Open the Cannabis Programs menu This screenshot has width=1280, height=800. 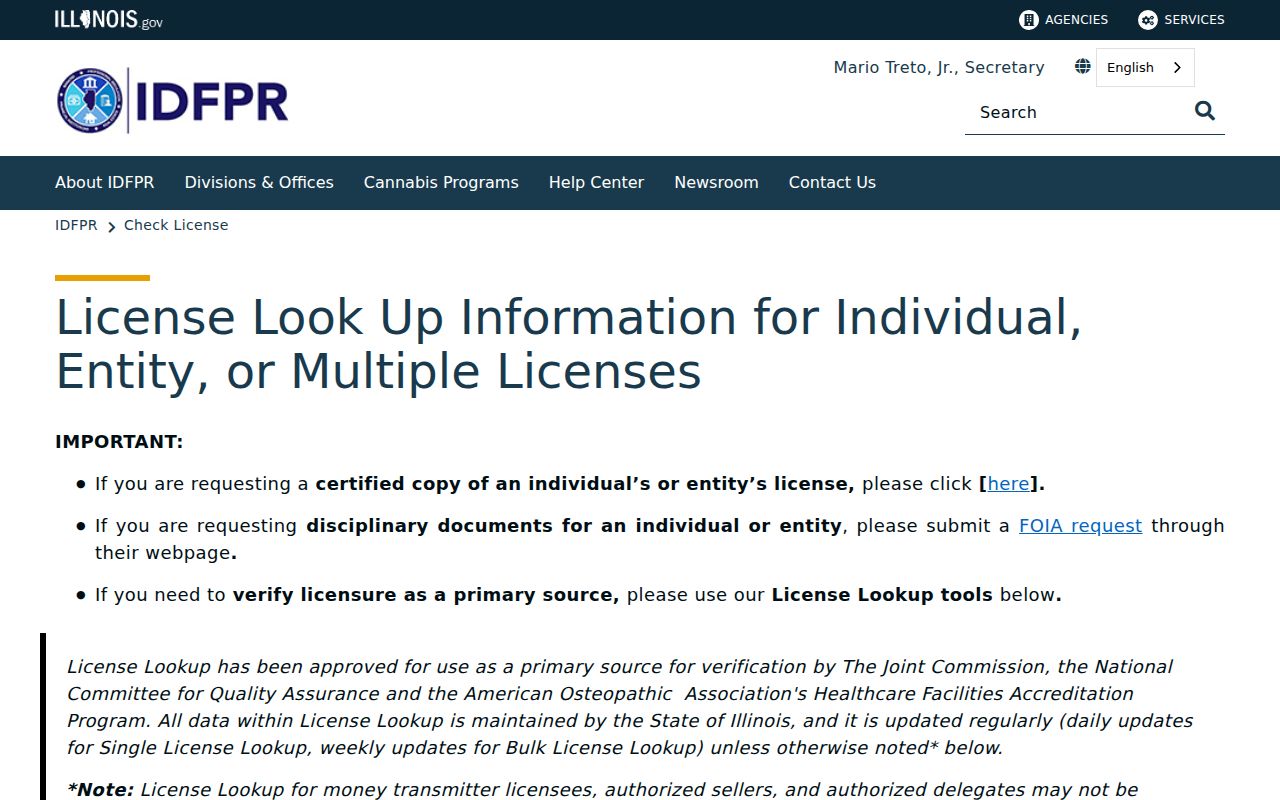tap(441, 182)
